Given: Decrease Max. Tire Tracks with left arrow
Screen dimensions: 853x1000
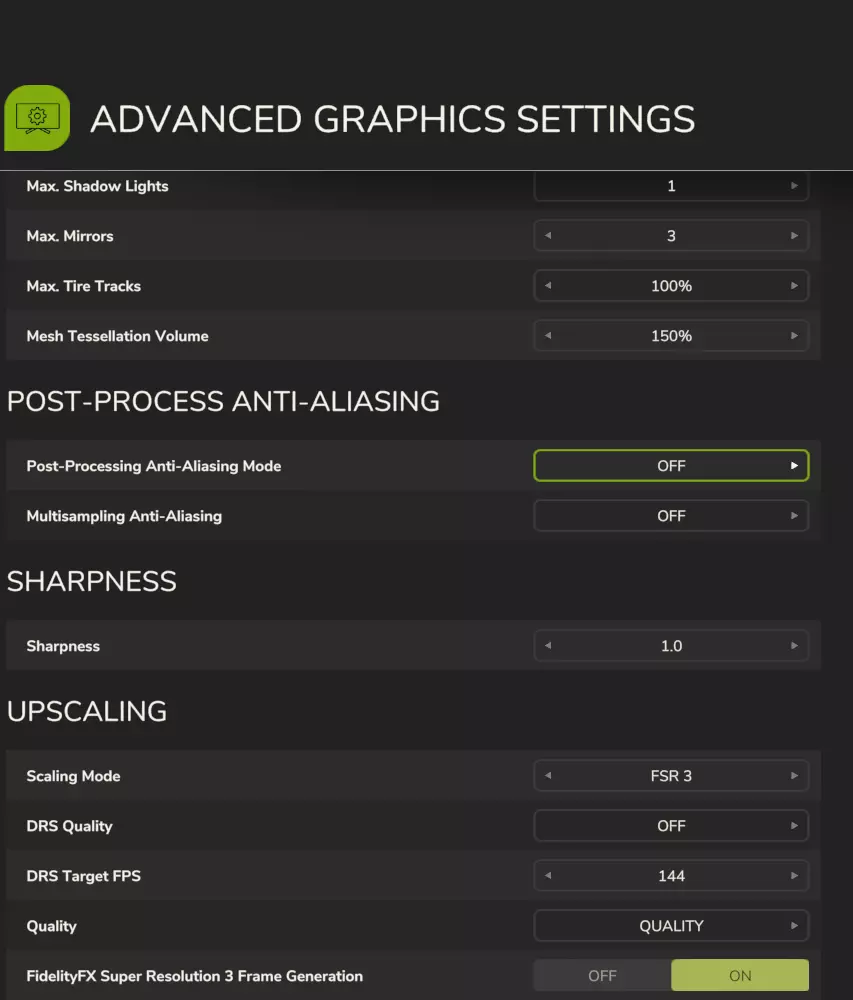Looking at the screenshot, I should coord(547,286).
